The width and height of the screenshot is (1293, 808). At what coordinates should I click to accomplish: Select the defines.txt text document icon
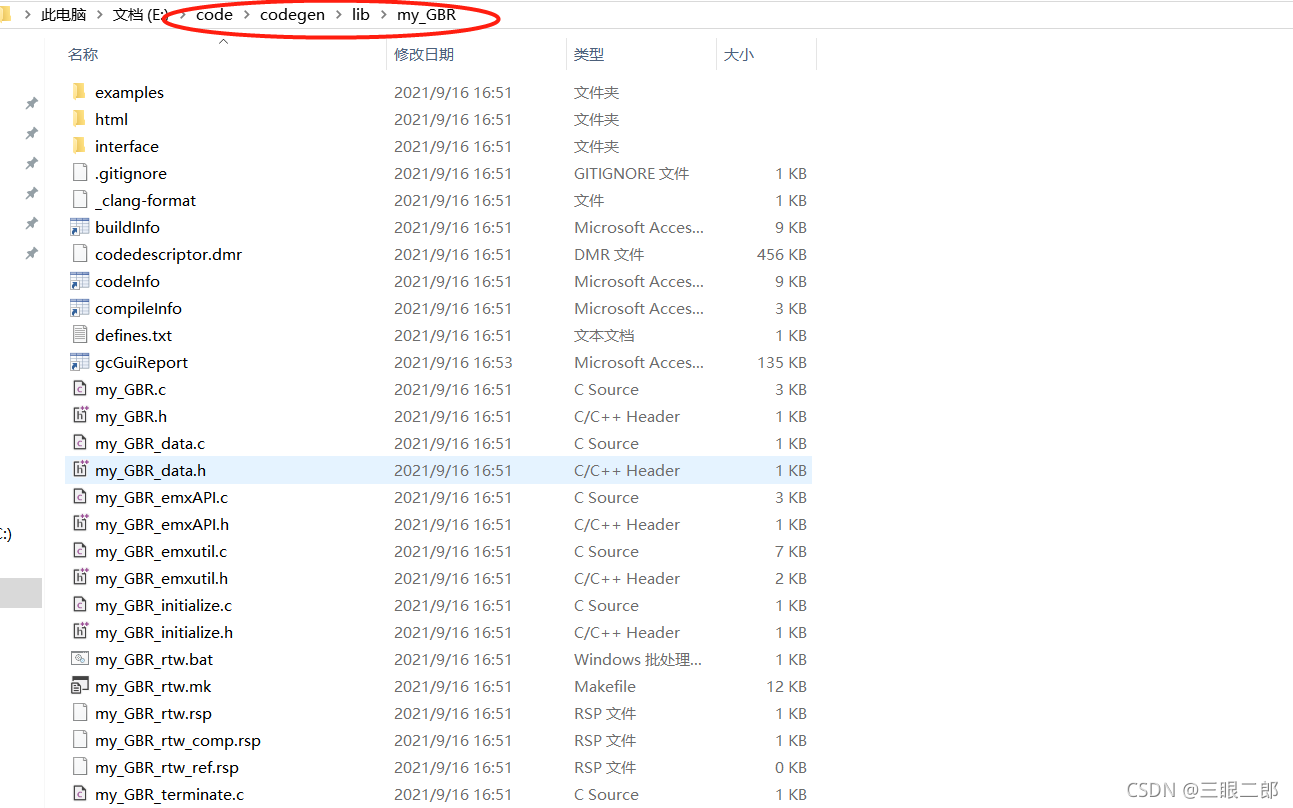coord(80,335)
